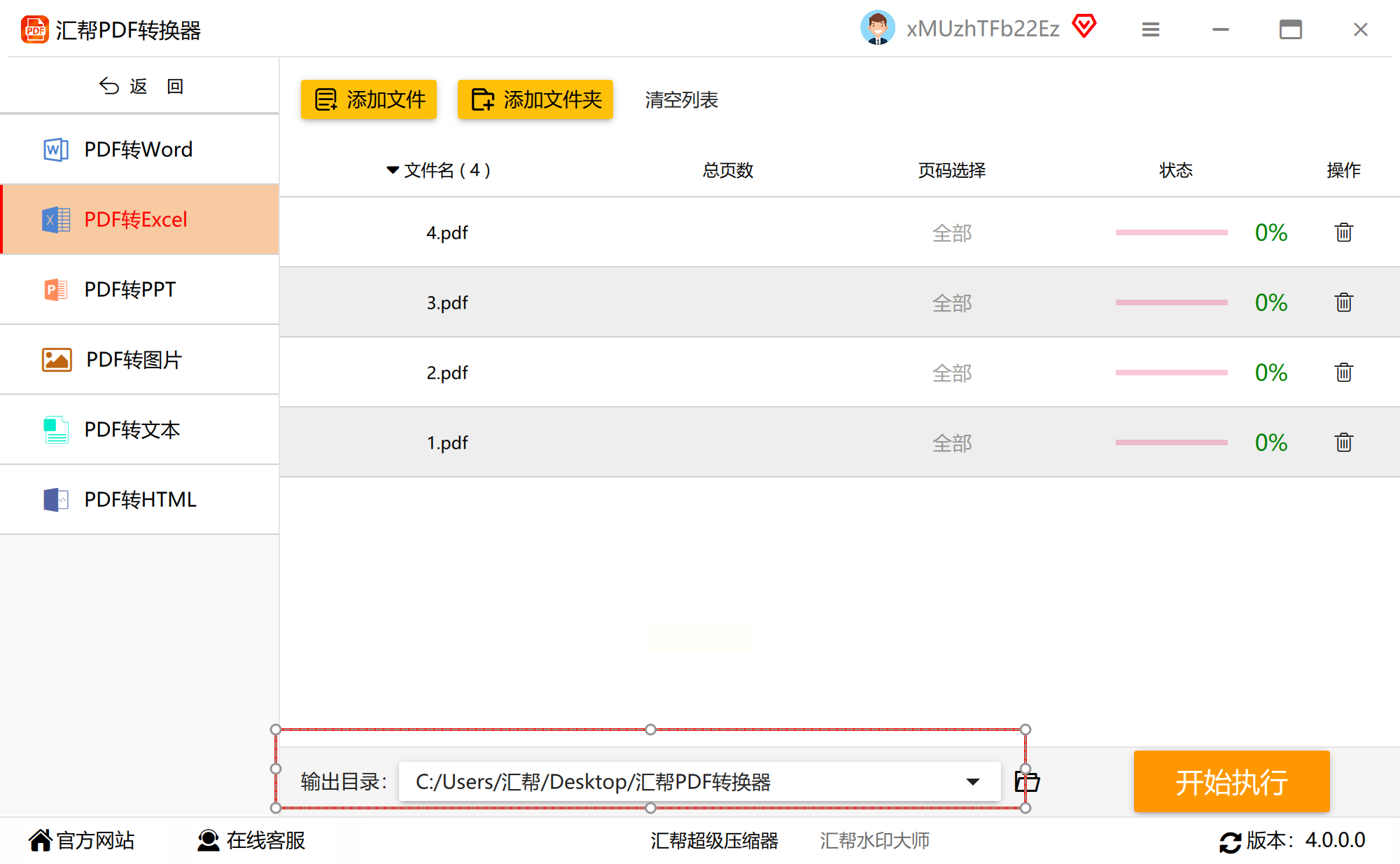
Task: Click the 添加文件 button
Action: [x=369, y=99]
